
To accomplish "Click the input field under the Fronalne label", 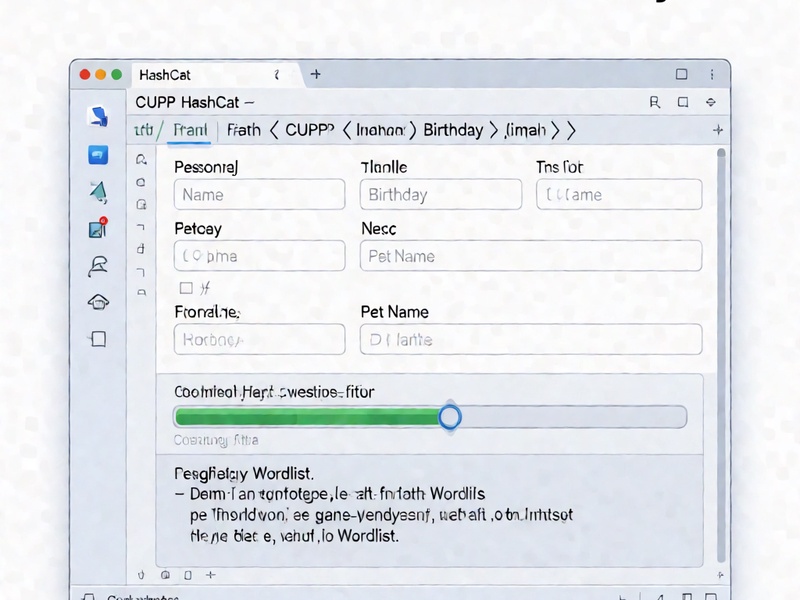I will (x=259, y=339).
